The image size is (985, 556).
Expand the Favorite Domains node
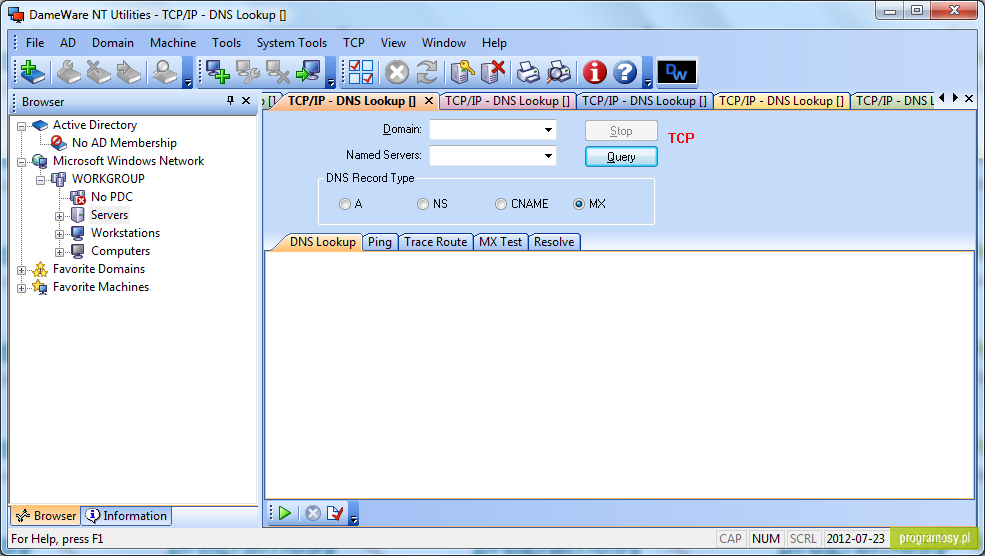[x=21, y=270]
